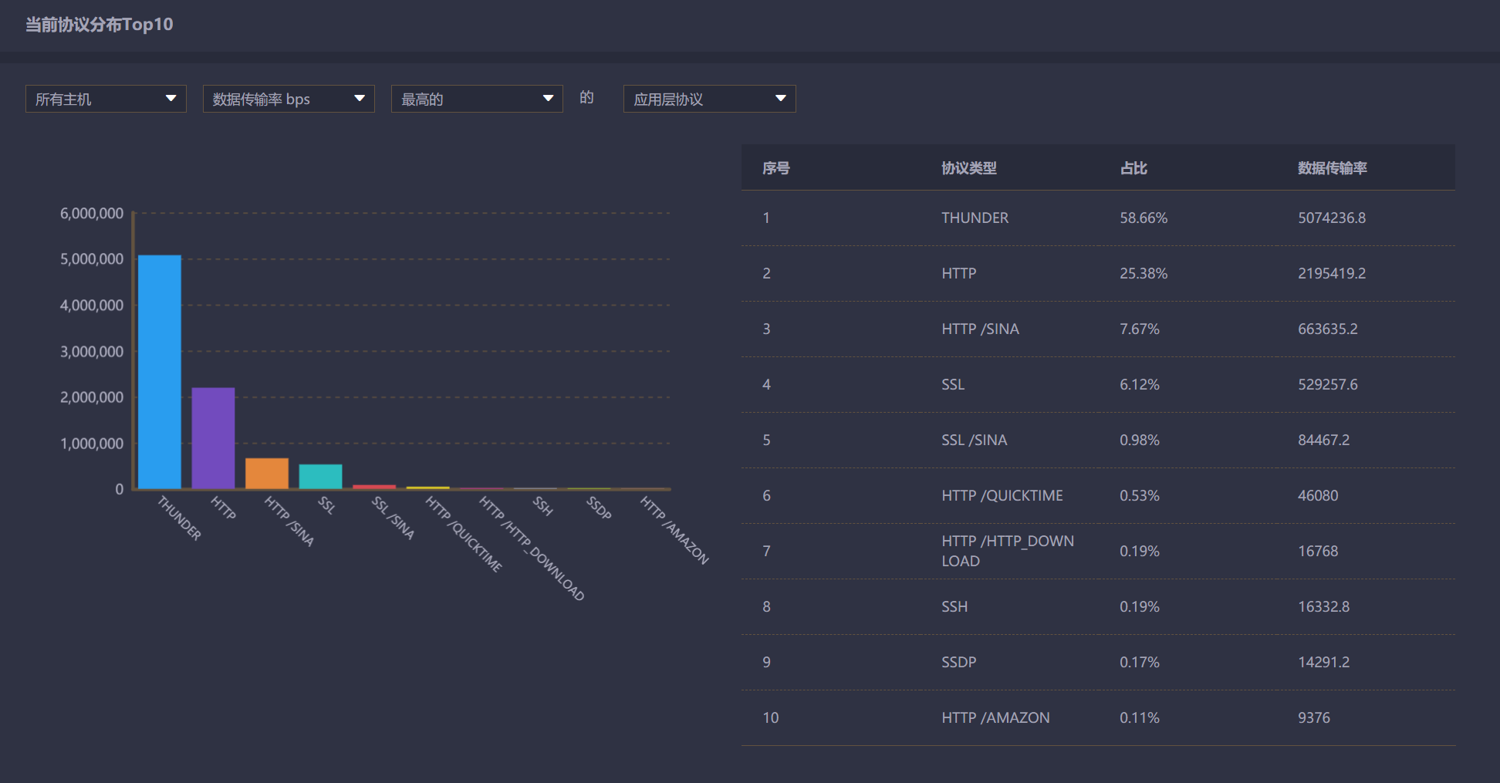Open the 最高的 ranking dropdown

click(477, 99)
